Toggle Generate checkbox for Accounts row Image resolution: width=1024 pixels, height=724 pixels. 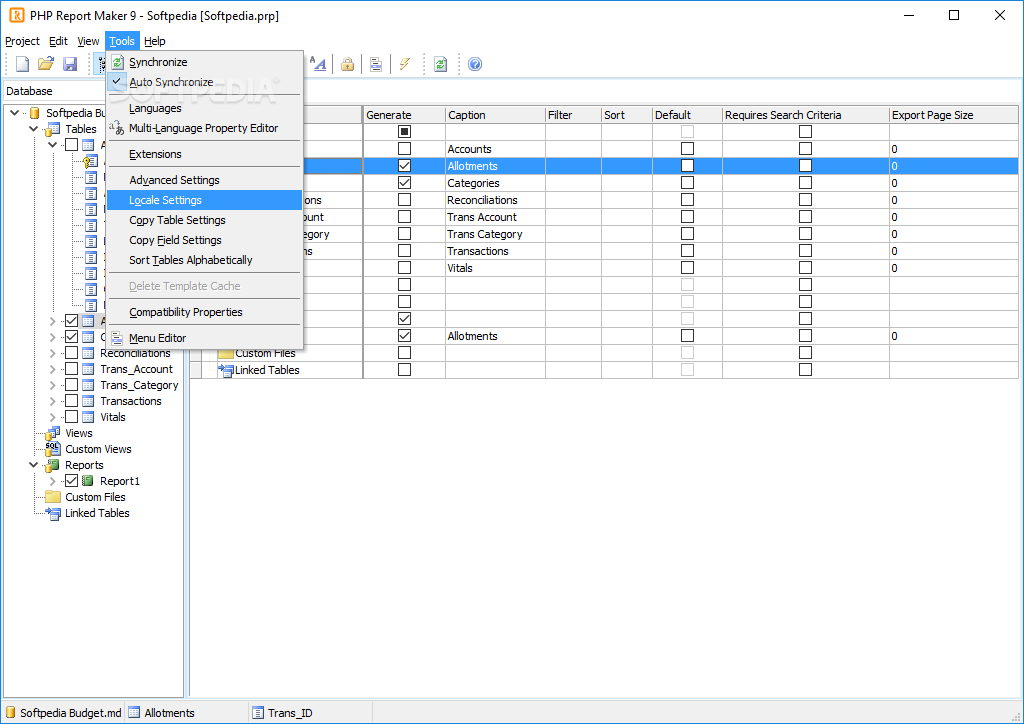coord(404,149)
